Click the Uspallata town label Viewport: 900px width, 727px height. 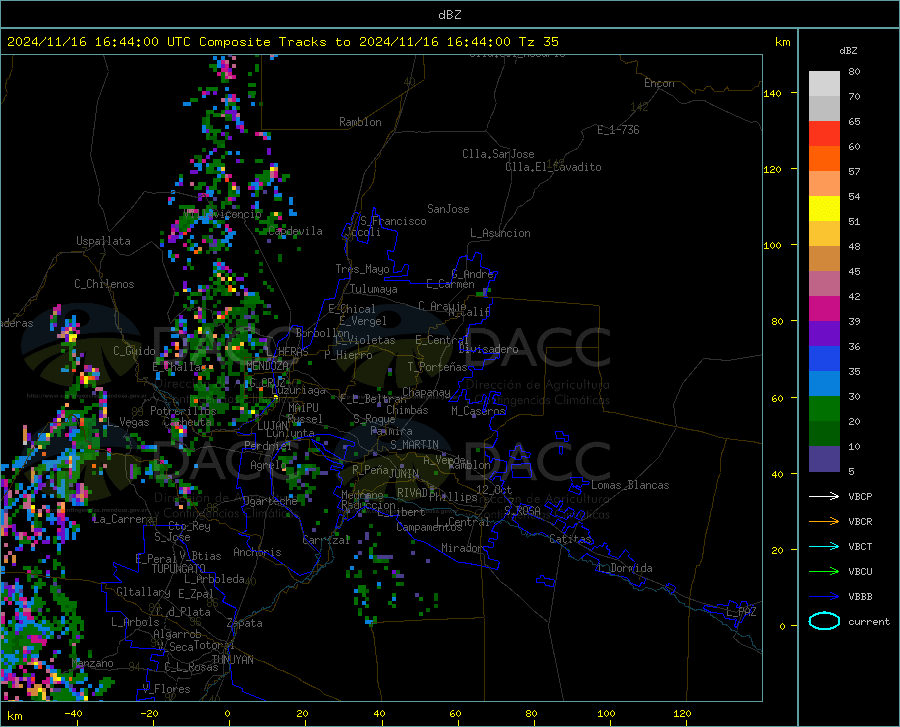pos(103,241)
